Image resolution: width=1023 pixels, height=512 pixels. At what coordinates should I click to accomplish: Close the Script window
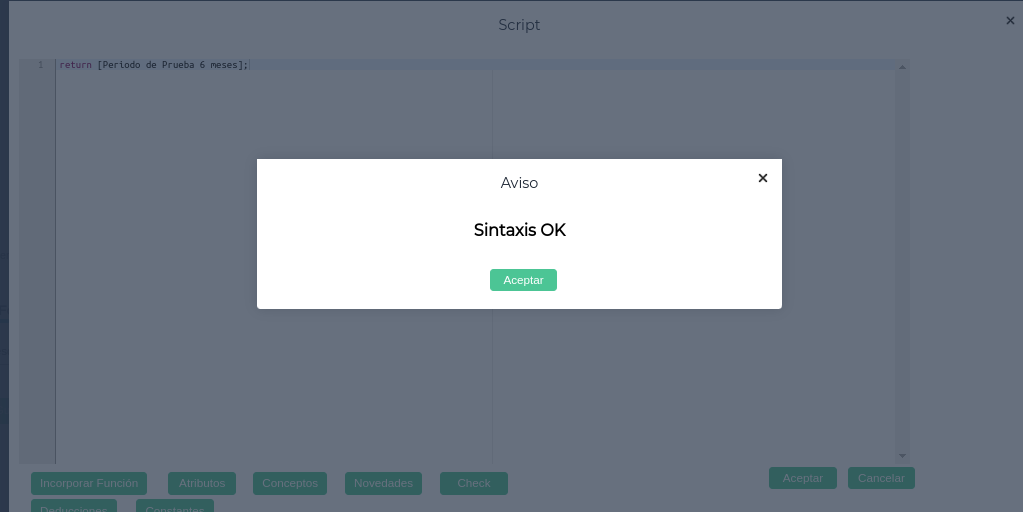tap(1010, 20)
